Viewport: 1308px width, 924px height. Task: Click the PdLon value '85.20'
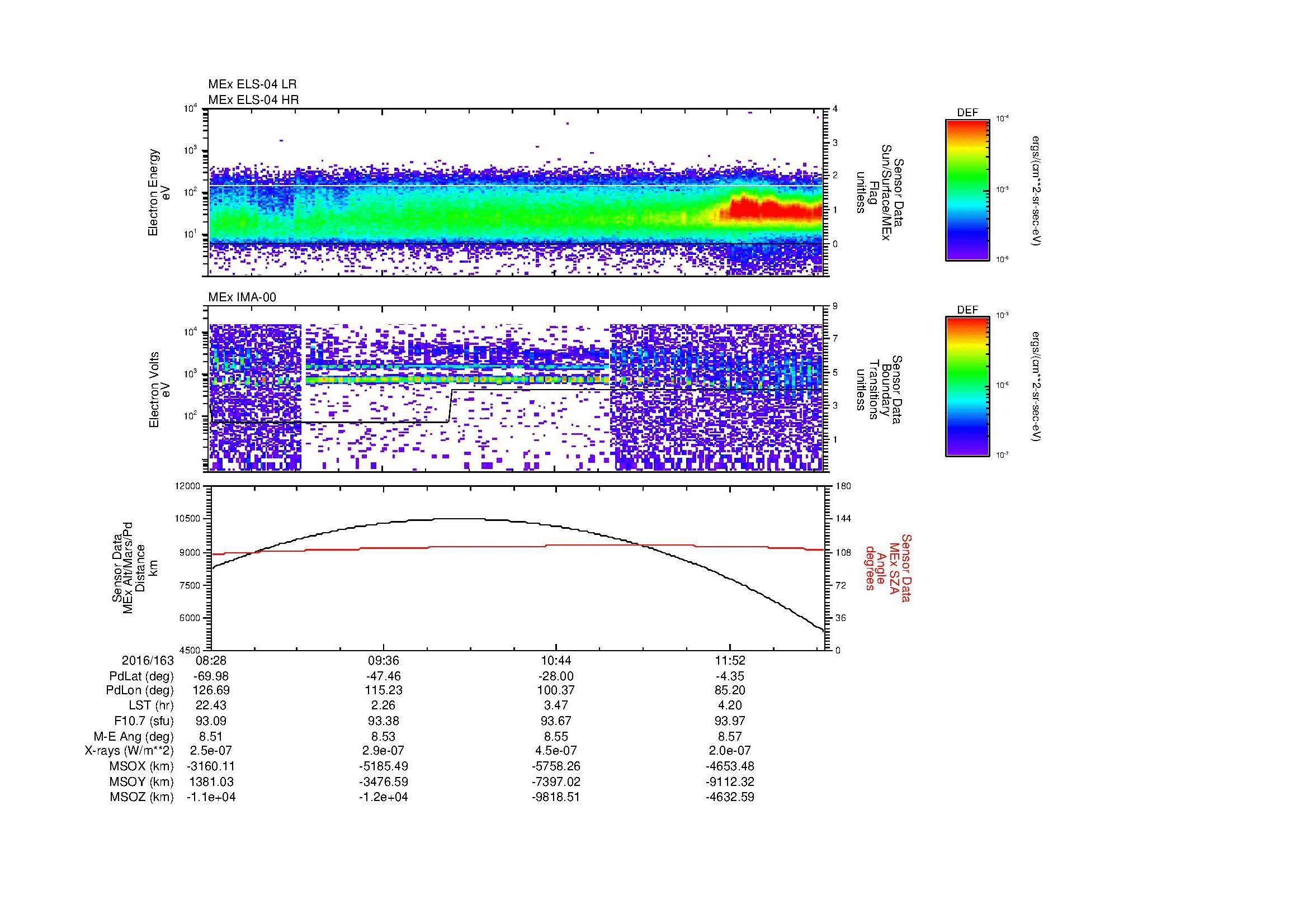pos(730,690)
